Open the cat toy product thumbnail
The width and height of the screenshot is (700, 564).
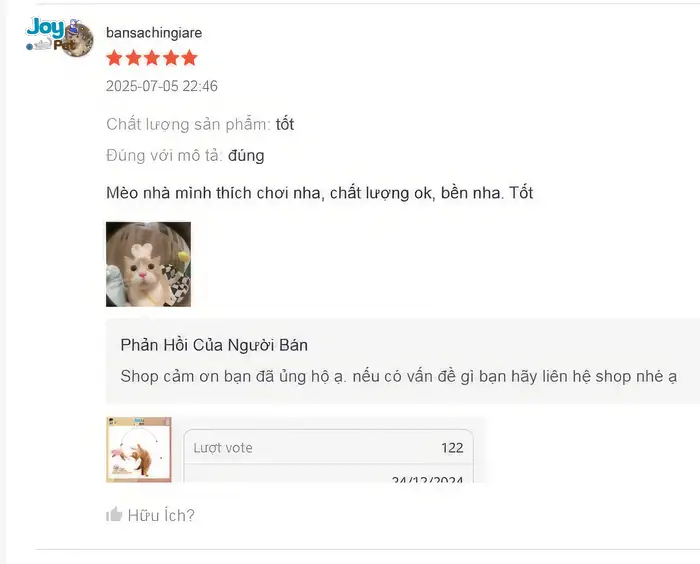139,450
